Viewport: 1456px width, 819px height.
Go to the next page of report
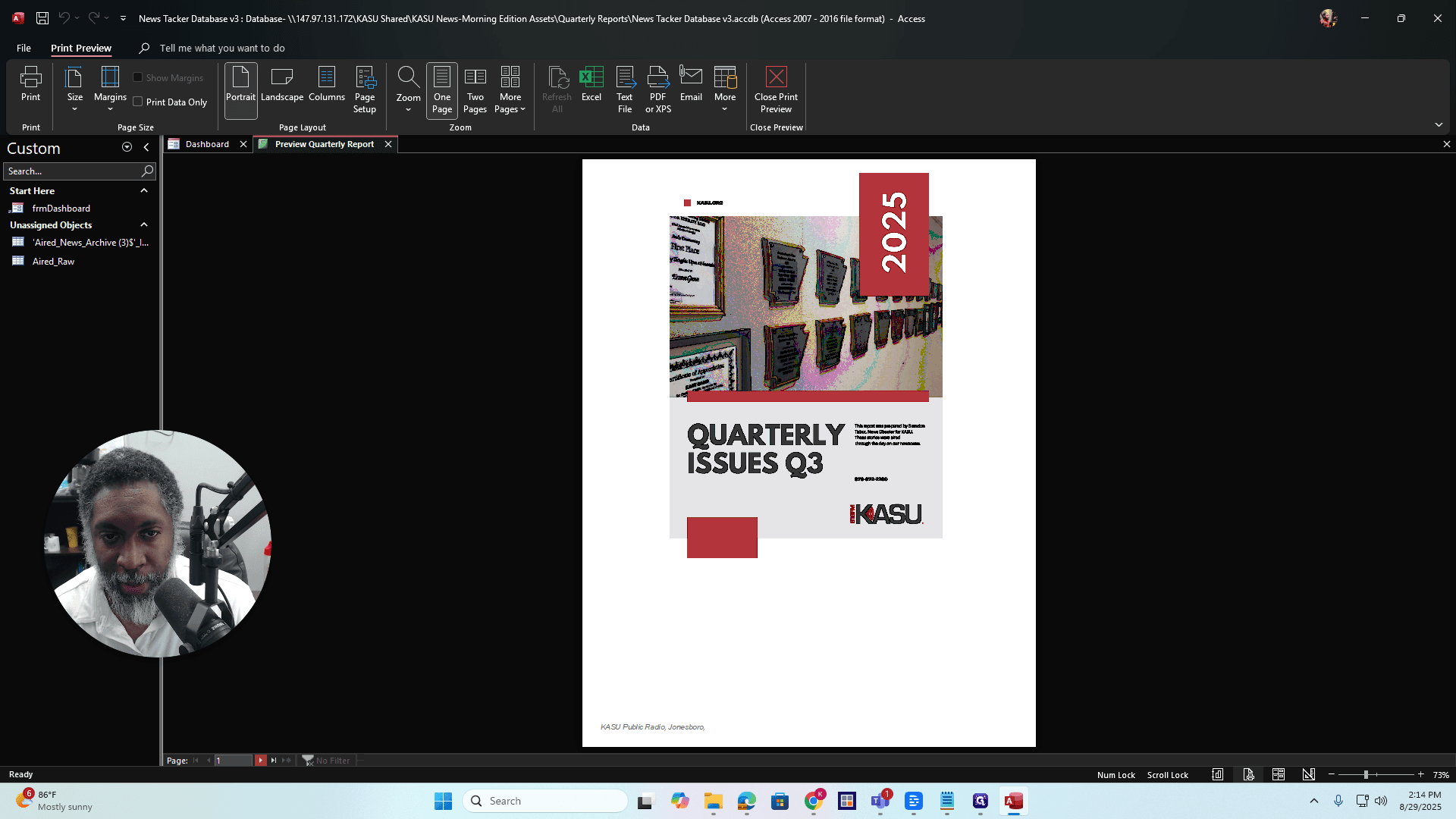(260, 761)
